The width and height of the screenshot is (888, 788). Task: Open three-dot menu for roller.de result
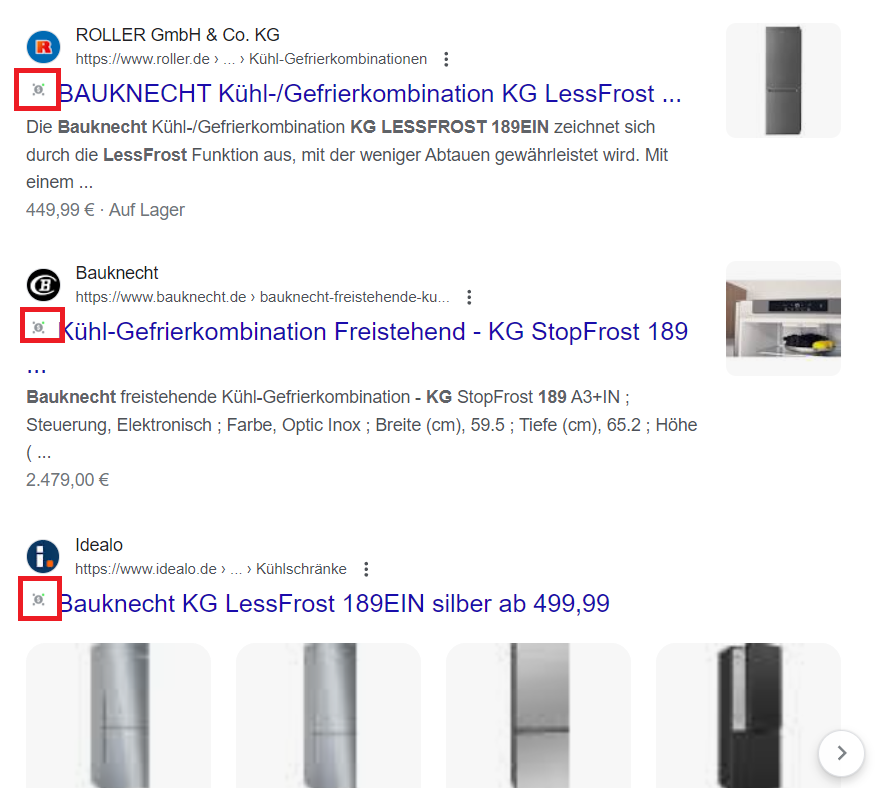(446, 59)
